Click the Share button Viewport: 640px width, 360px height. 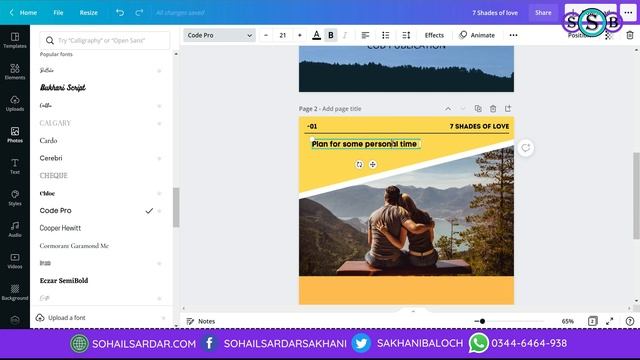click(543, 13)
